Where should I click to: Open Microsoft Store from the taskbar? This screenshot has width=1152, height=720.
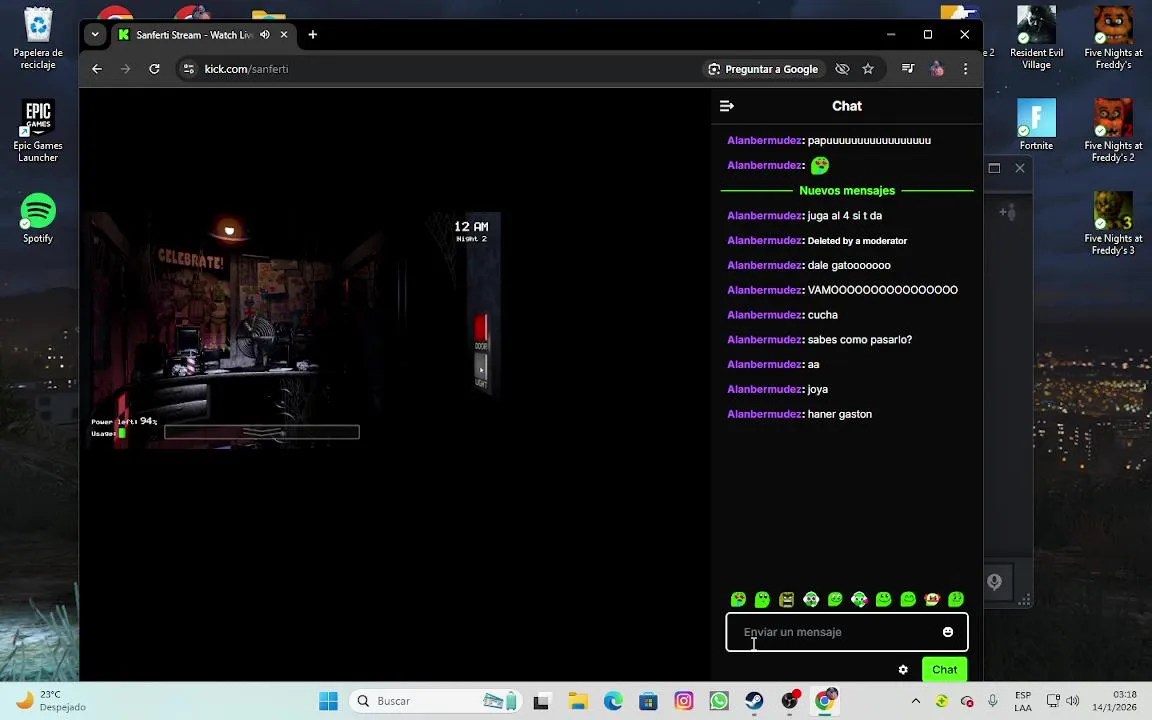pos(648,701)
